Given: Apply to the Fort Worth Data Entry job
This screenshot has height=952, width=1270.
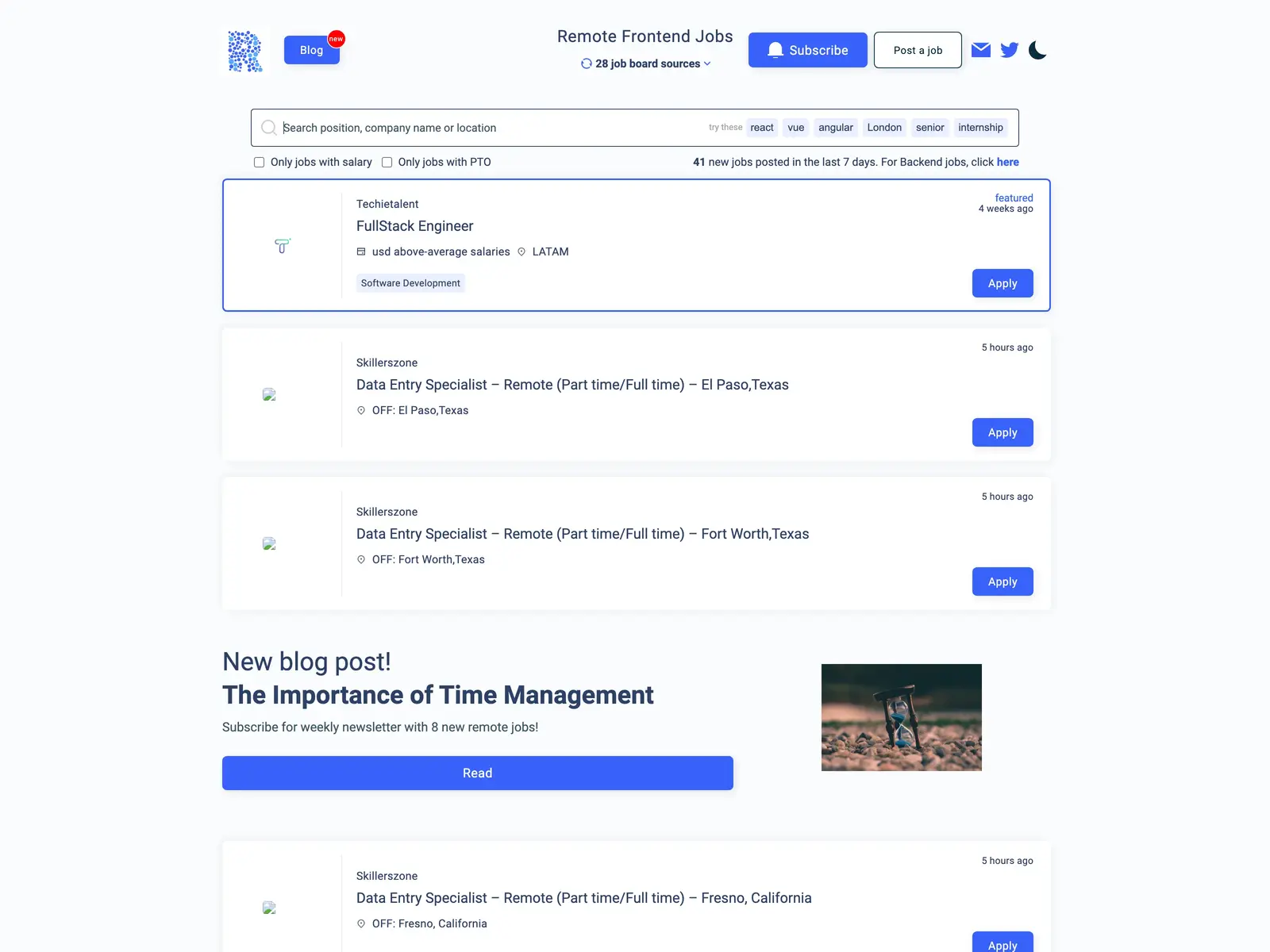Looking at the screenshot, I should coord(1003,582).
